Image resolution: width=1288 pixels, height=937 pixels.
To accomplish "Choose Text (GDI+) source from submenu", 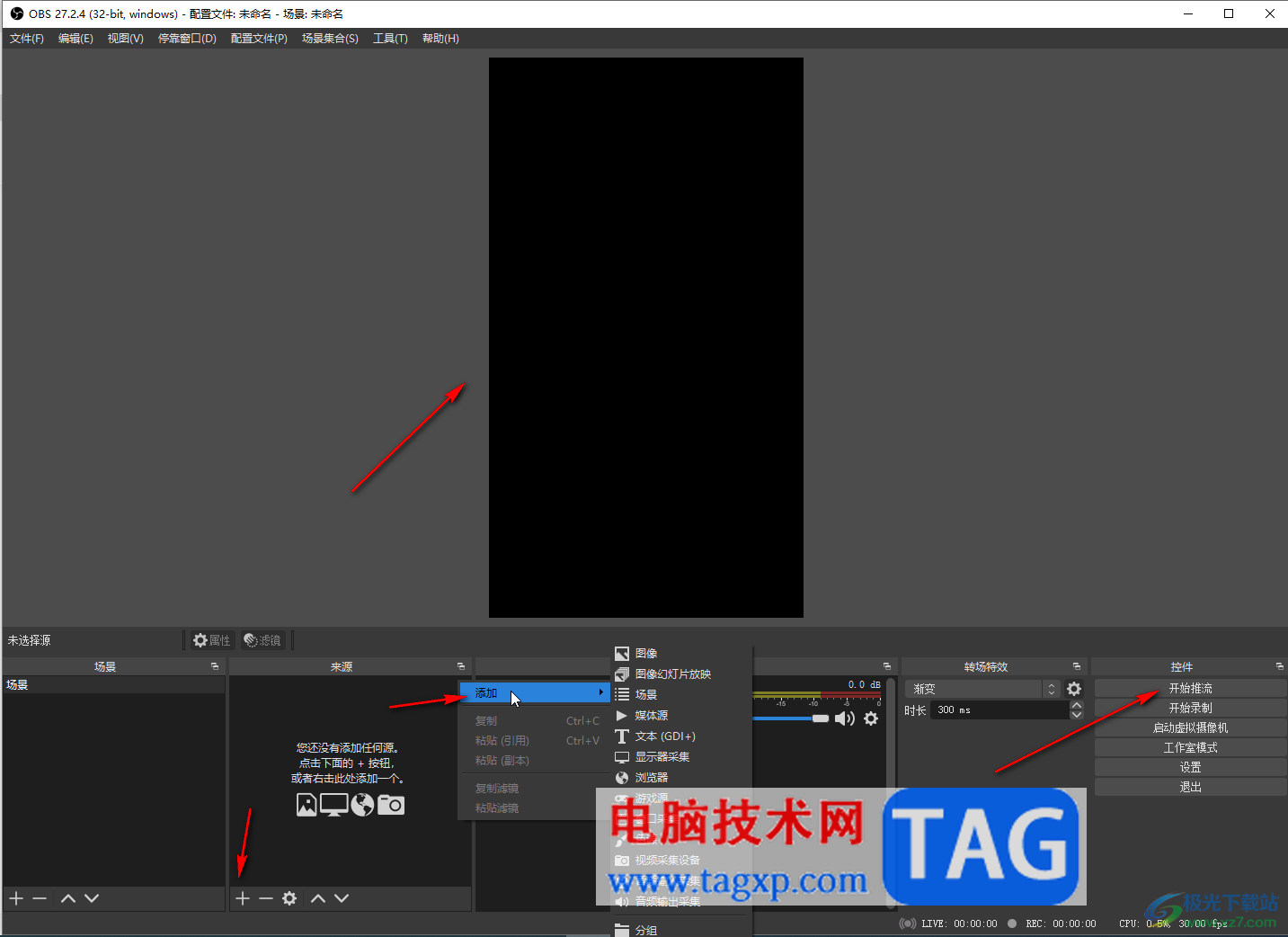I will point(681,736).
